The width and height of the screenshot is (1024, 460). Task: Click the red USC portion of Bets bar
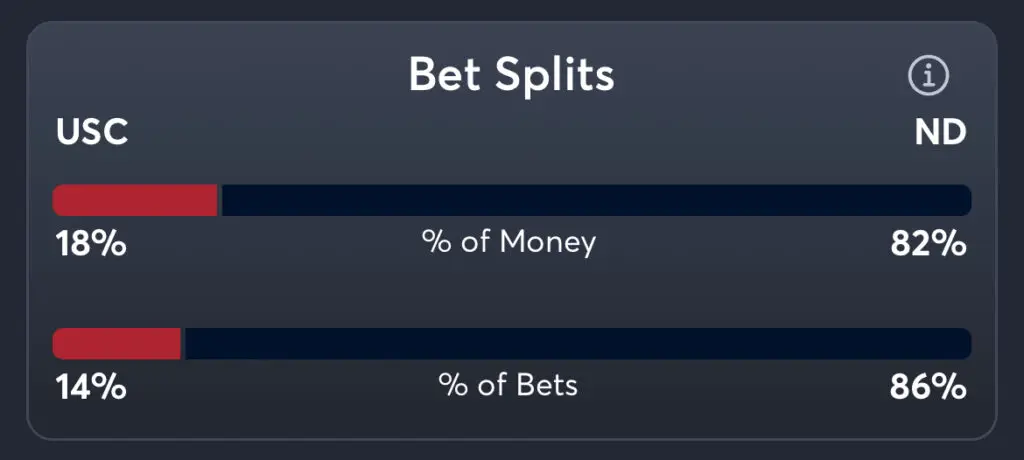point(117,344)
